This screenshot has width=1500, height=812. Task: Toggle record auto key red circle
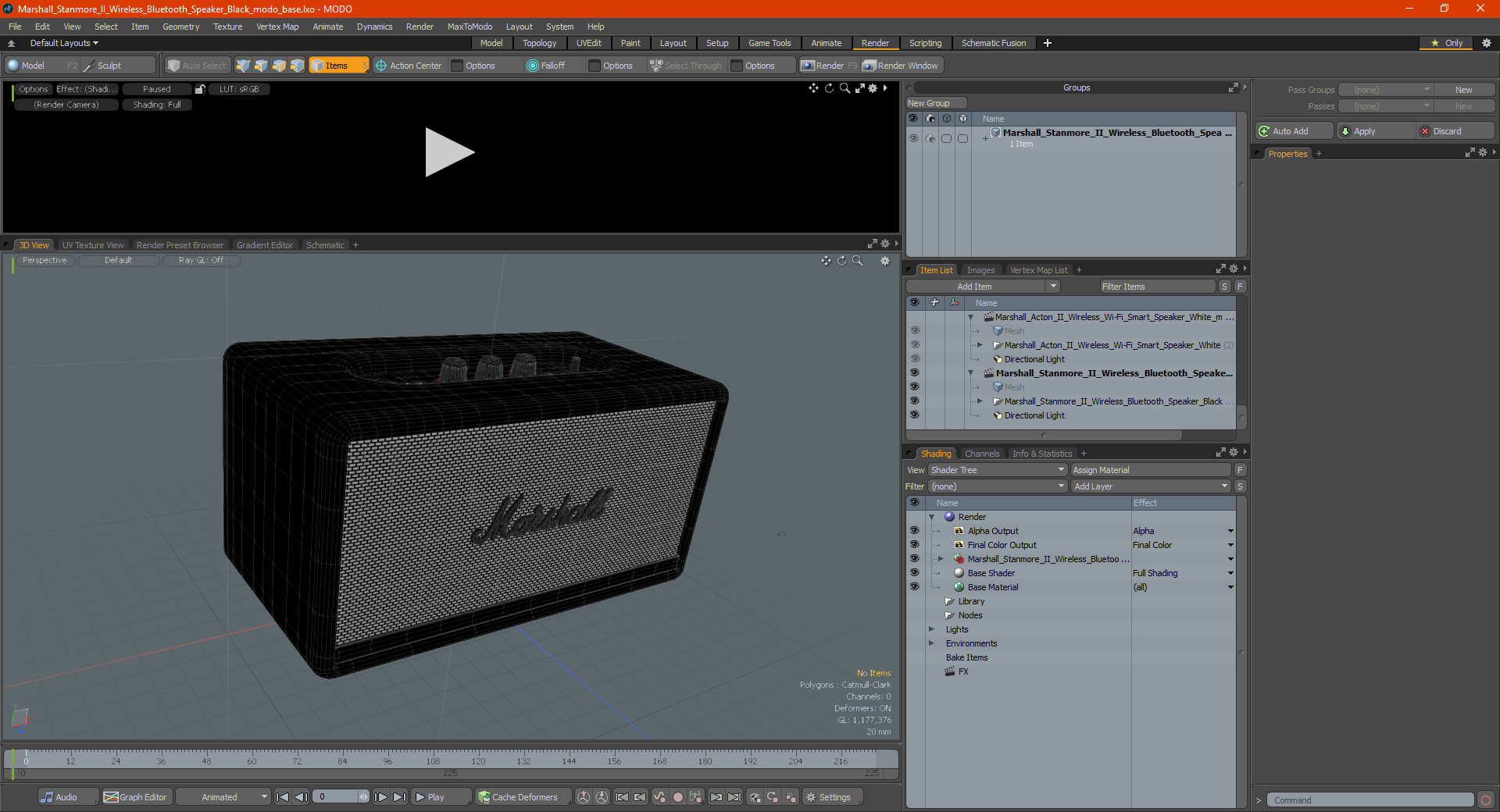(x=678, y=797)
